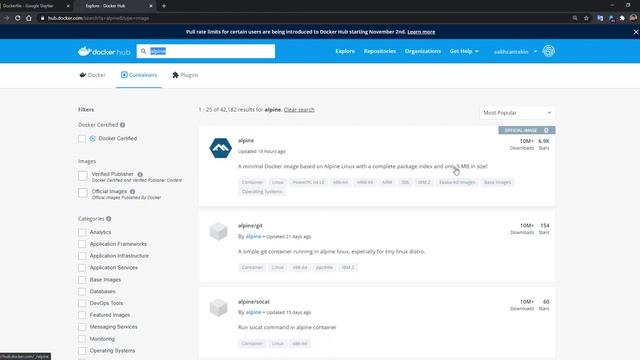Click the browser profile avatar
Image resolution: width=640 pixels, height=360 pixels.
click(633, 18)
